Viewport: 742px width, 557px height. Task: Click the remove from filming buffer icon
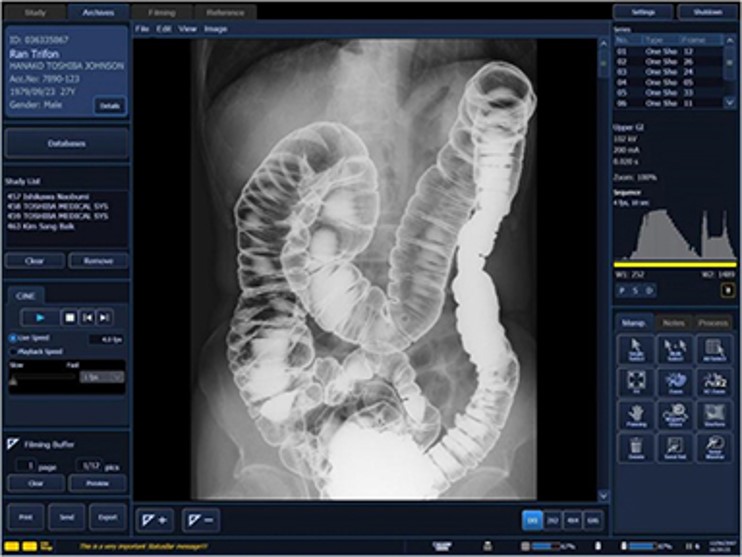coord(199,520)
